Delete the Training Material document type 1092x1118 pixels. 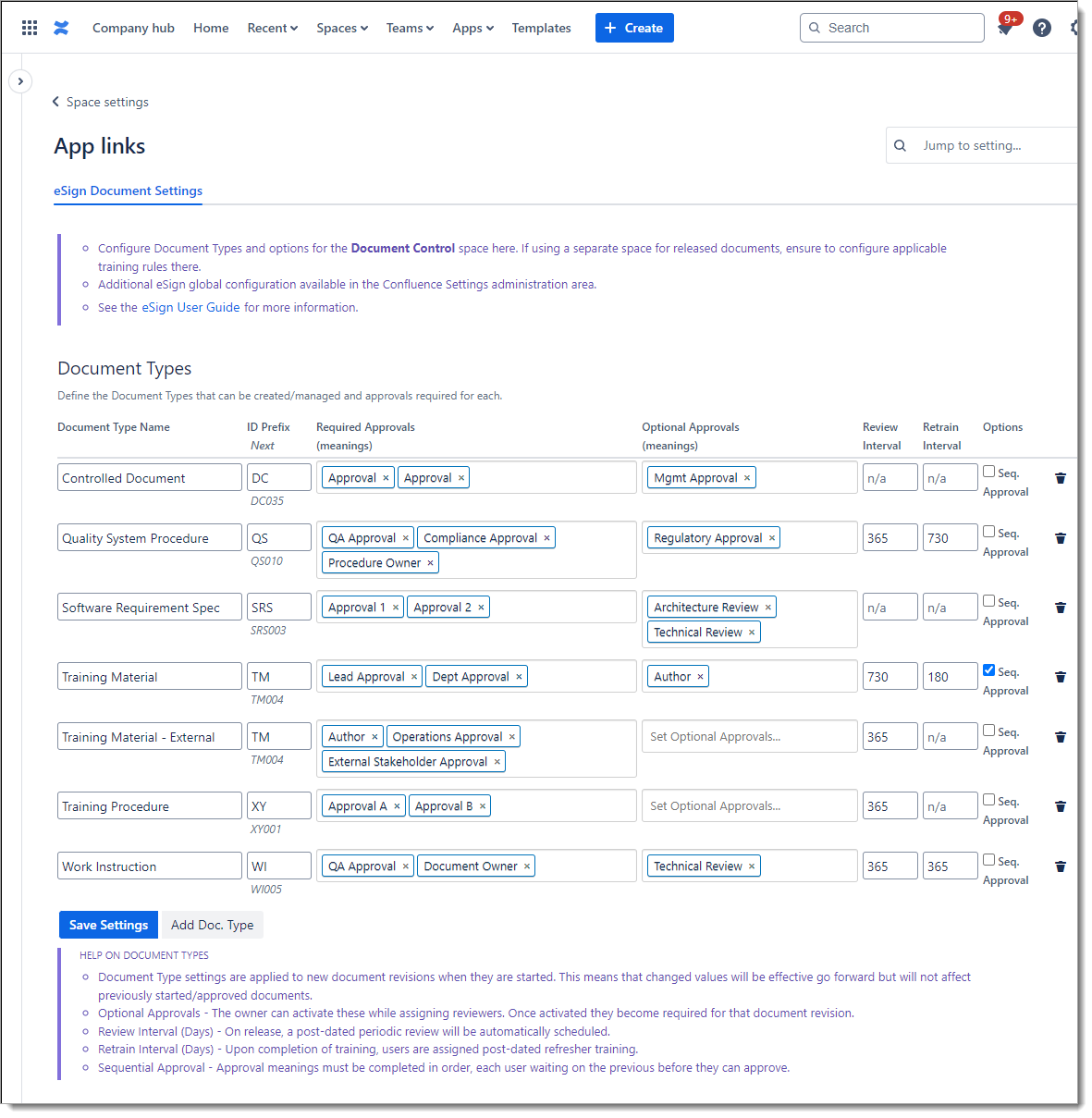[1061, 677]
